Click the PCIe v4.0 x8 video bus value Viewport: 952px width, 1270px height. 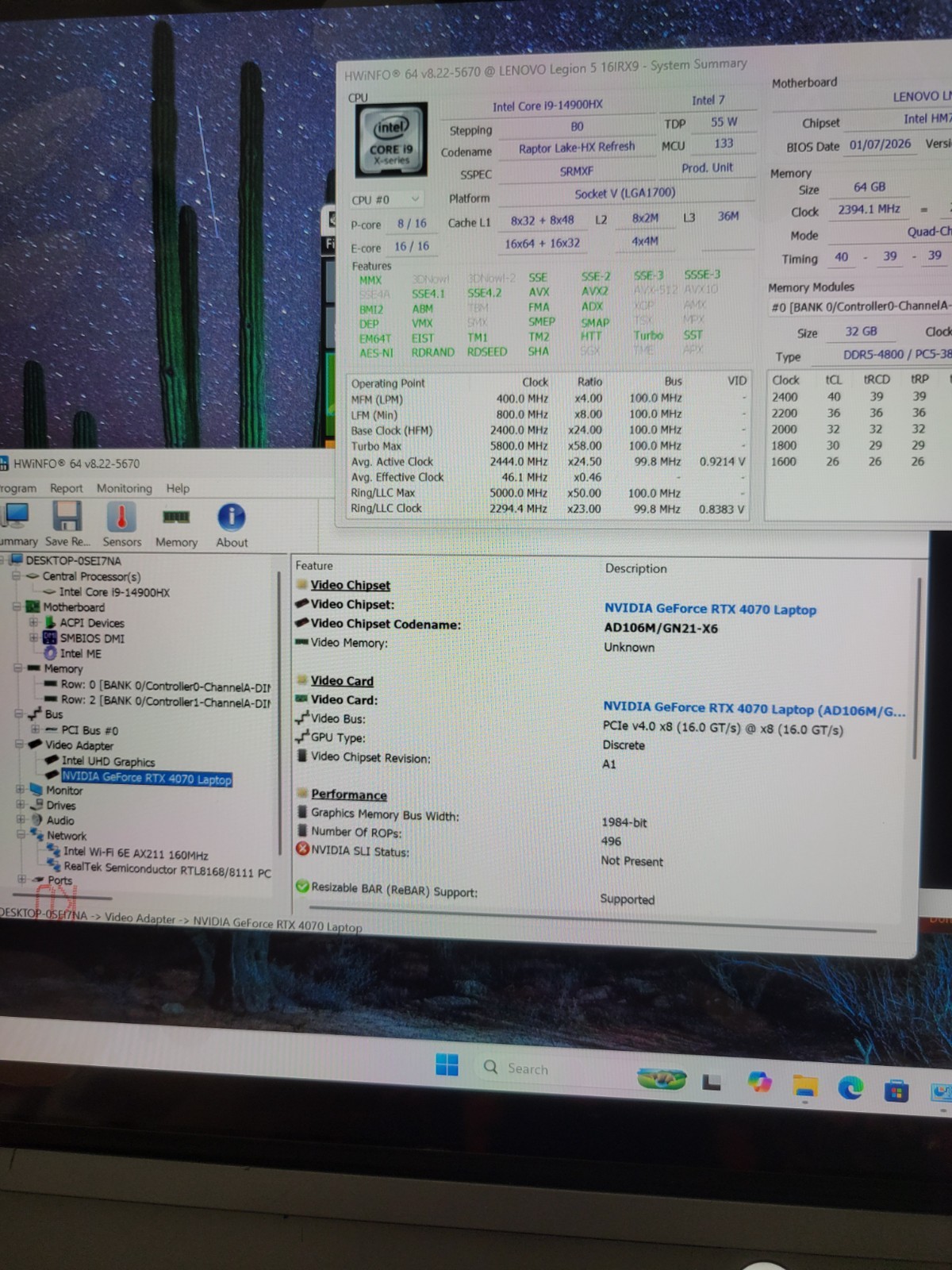723,729
